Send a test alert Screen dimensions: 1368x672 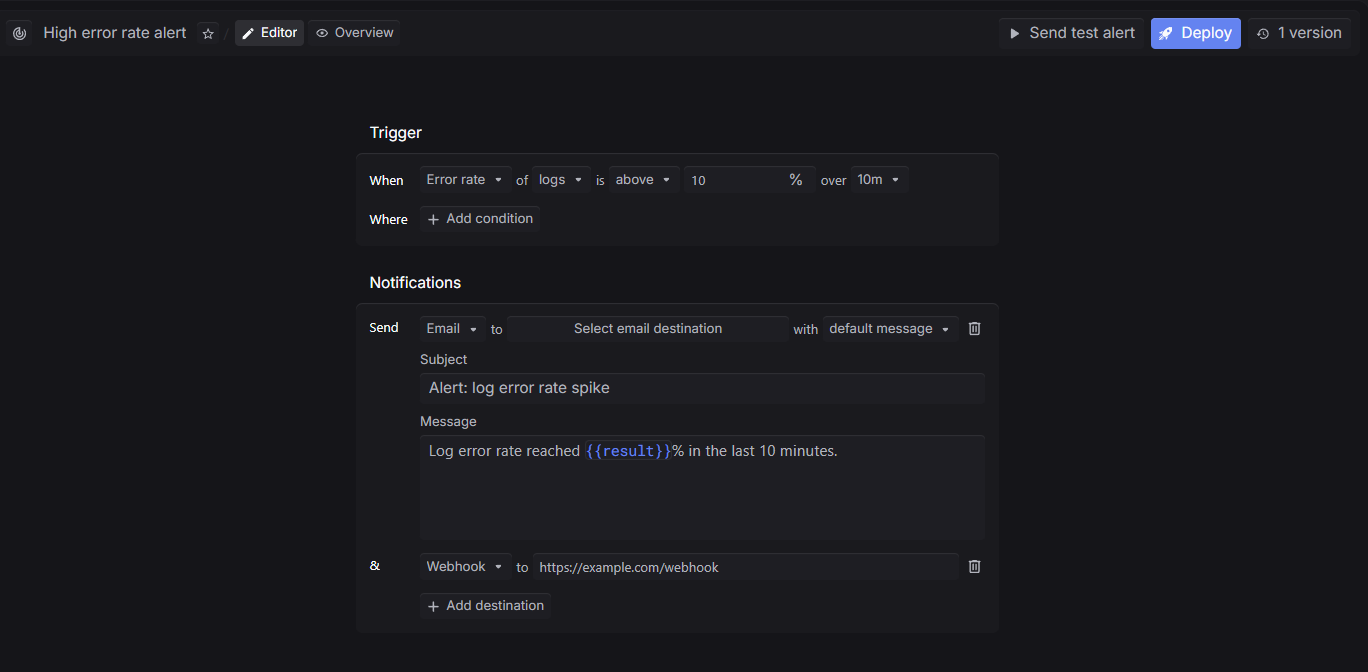coord(1071,33)
